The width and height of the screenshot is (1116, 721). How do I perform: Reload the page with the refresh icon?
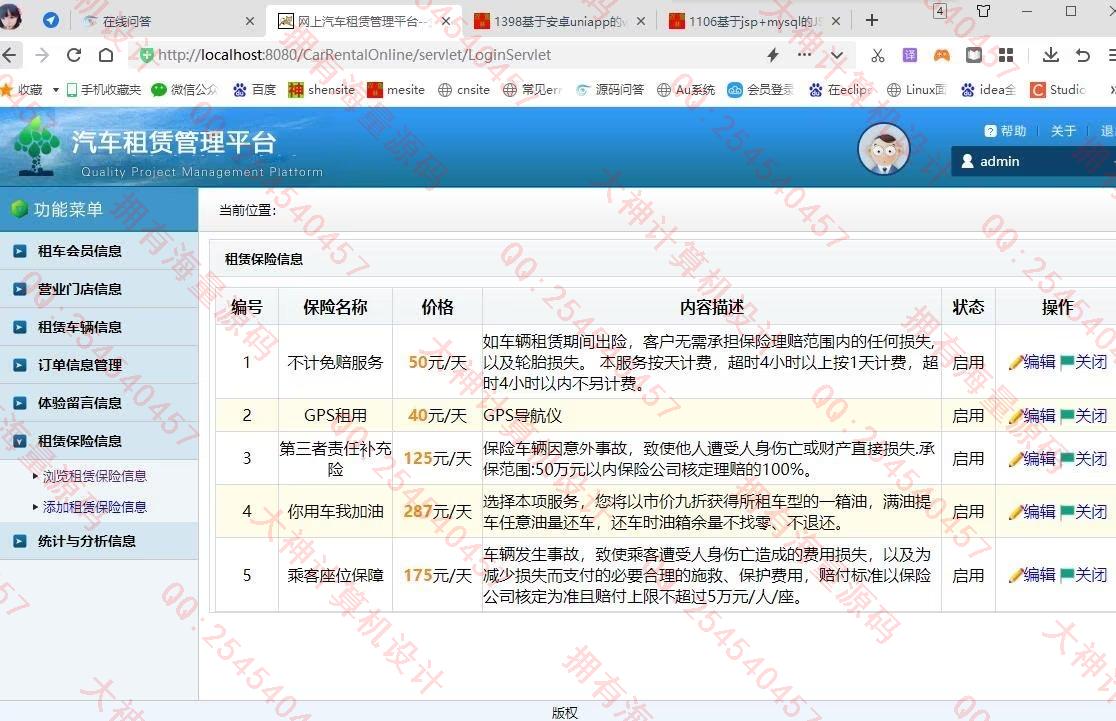(x=74, y=55)
